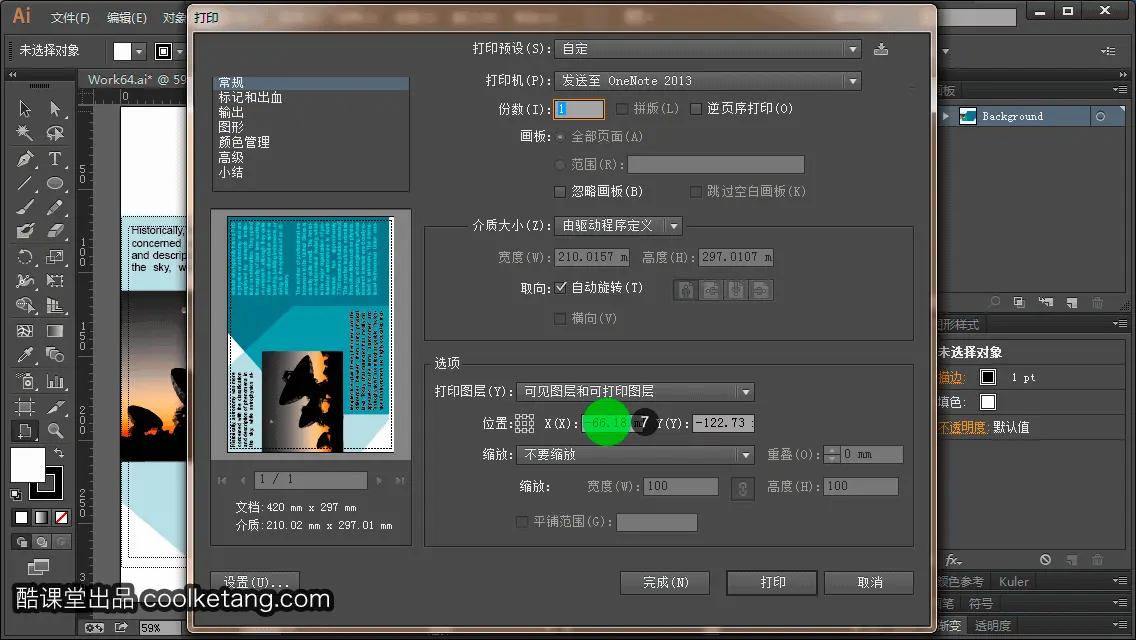The width and height of the screenshot is (1136, 640).
Task: Switch to the 透明度 tab
Action: tap(992, 626)
